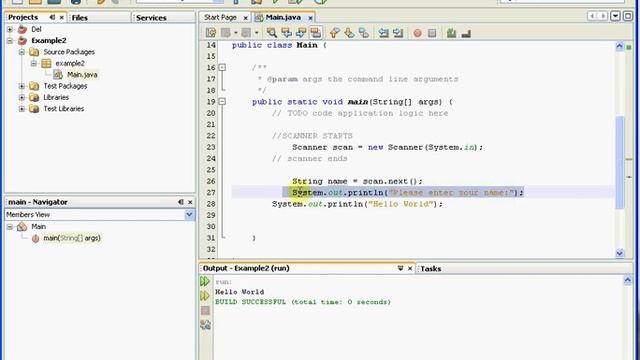This screenshot has height=360, width=640.
Task: Show opened documents list dropdown
Action: point(615,16)
